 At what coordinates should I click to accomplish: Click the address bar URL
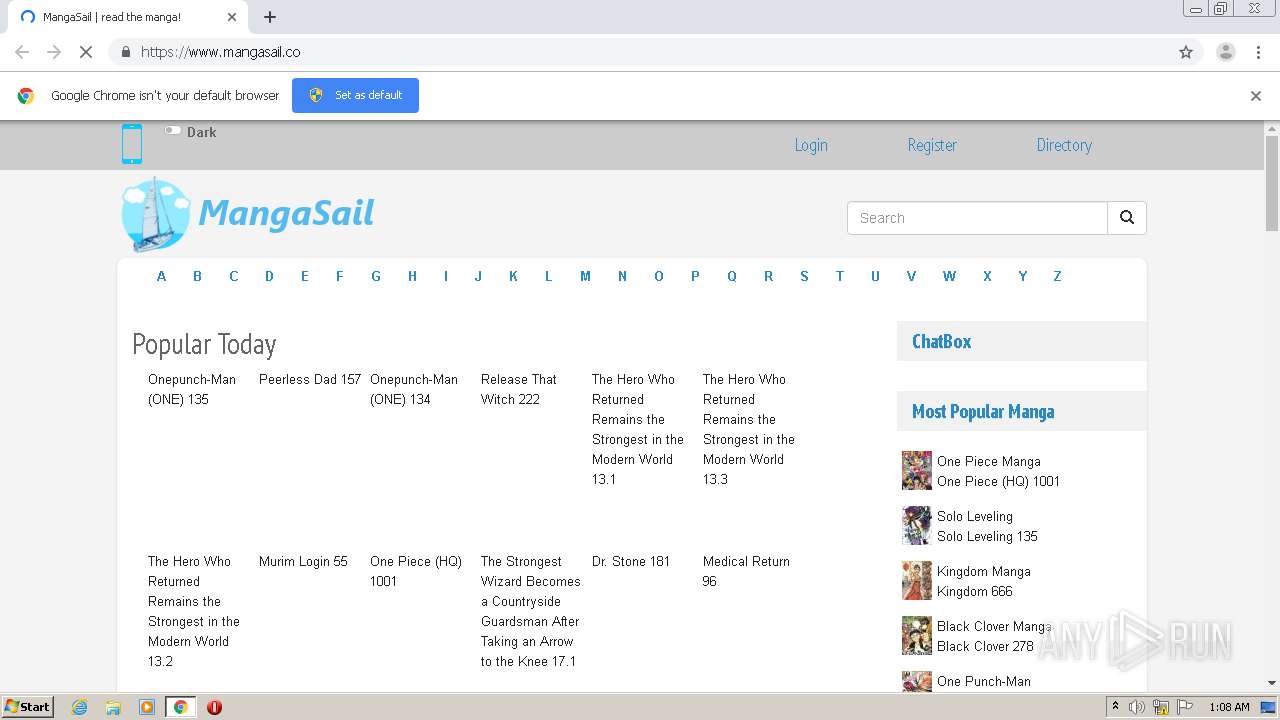(x=221, y=52)
